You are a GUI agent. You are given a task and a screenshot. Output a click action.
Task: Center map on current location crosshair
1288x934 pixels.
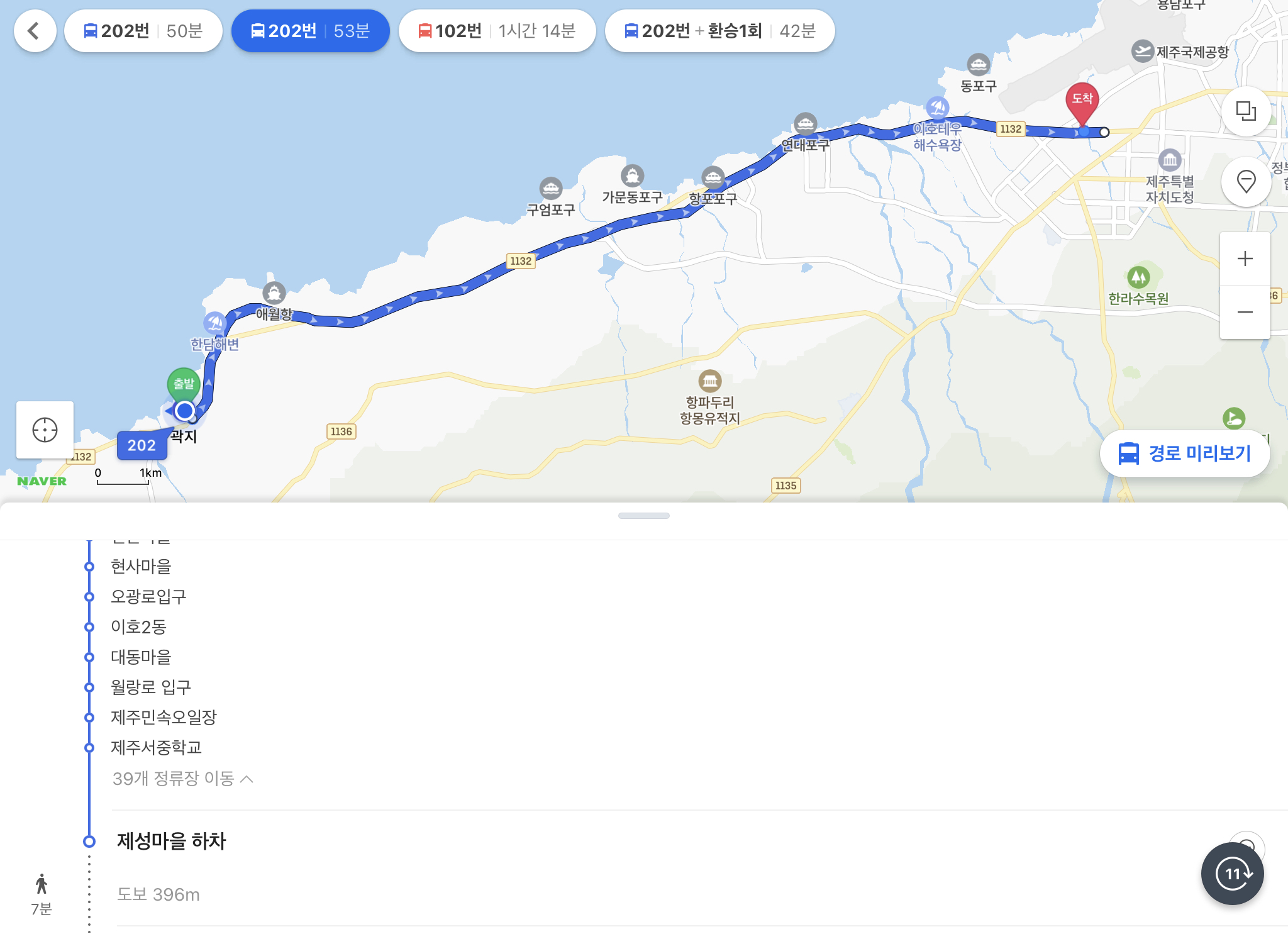pos(45,430)
